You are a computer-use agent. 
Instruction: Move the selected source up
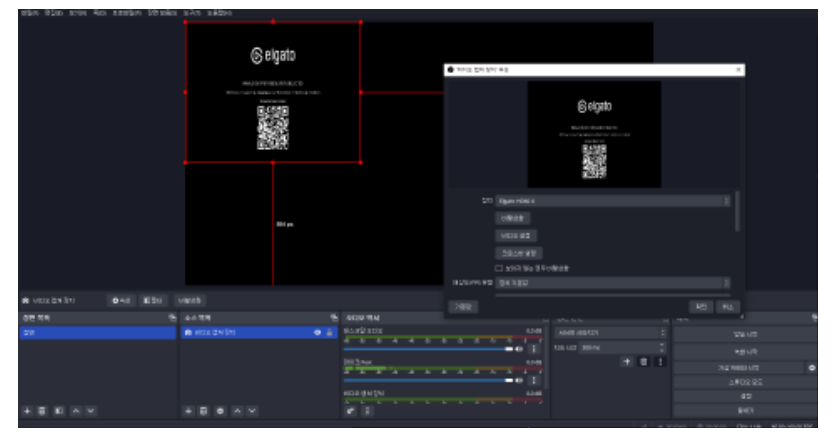[x=237, y=411]
